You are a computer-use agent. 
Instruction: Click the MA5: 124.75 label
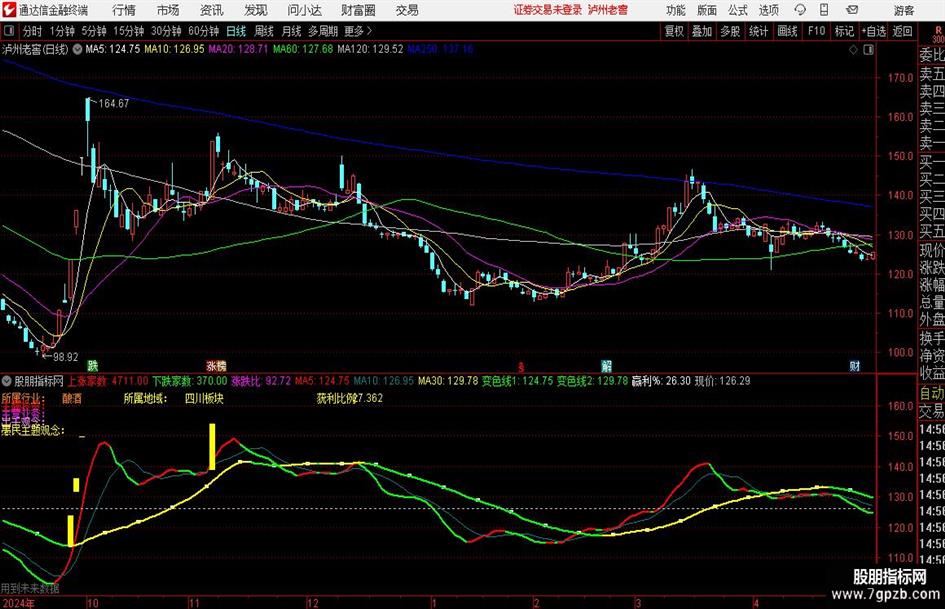(x=113, y=49)
